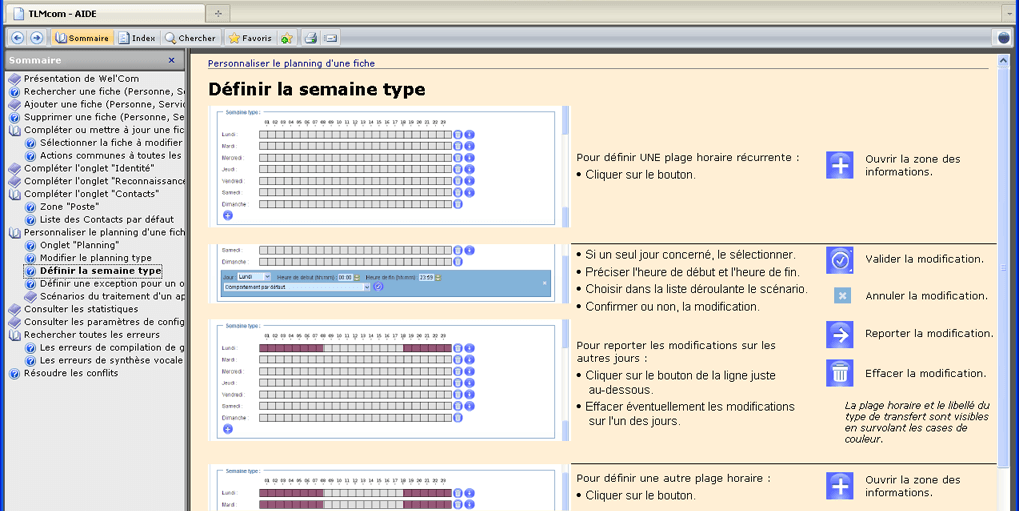Image resolution: width=1019 pixels, height=511 pixels.
Task: Click the forward navigation arrow
Action: pos(36,38)
